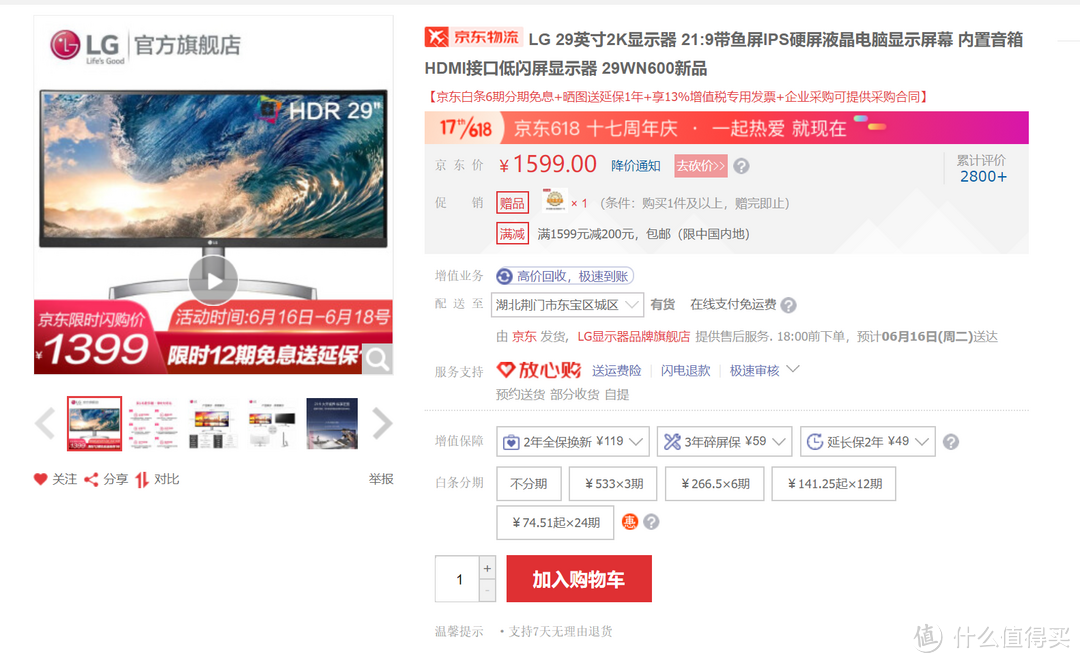1080x663 pixels.
Task: Open help icon next to 去砍价
Action: (x=741, y=166)
